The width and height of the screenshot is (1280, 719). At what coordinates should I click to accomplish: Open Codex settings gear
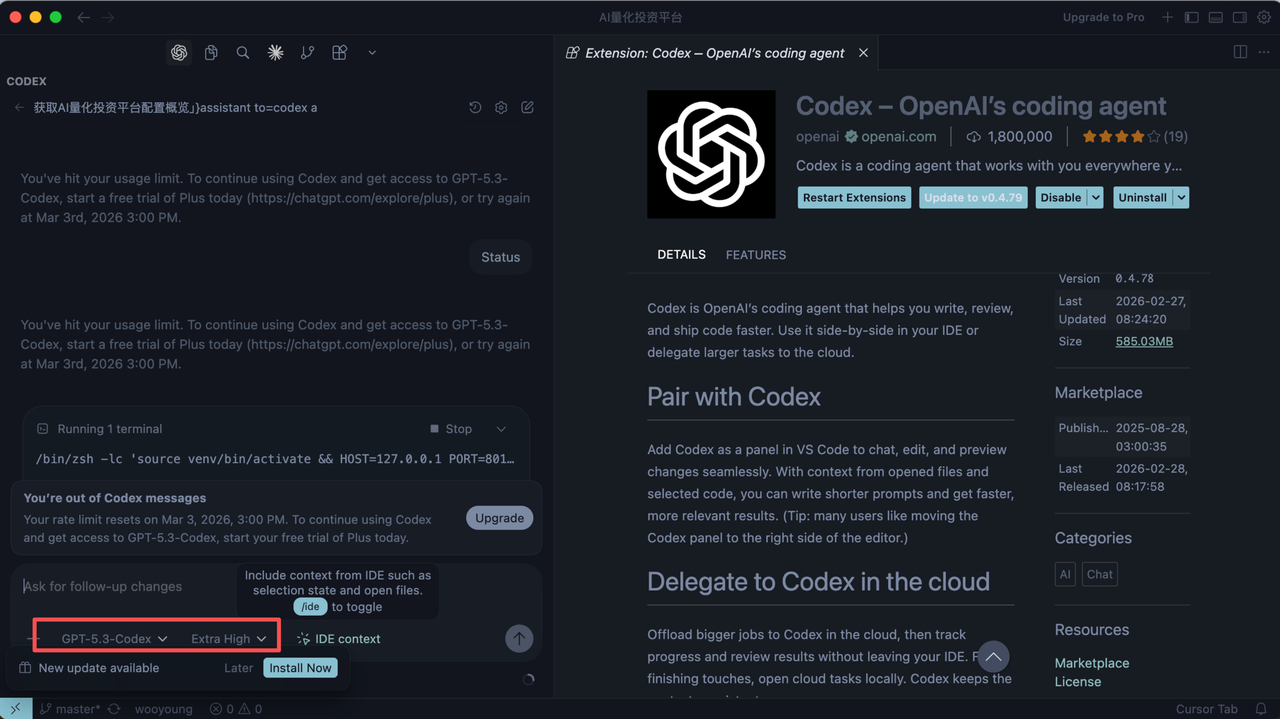(x=501, y=108)
